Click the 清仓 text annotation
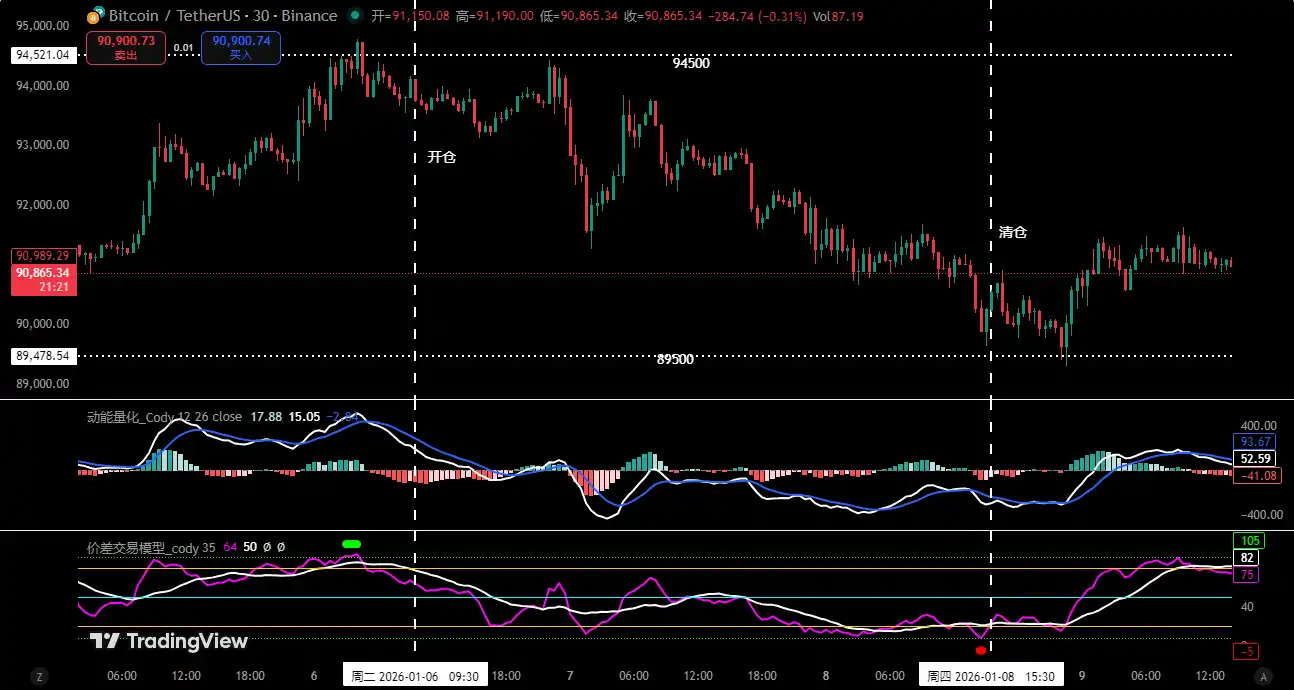Image resolution: width=1294 pixels, height=690 pixels. point(1012,232)
